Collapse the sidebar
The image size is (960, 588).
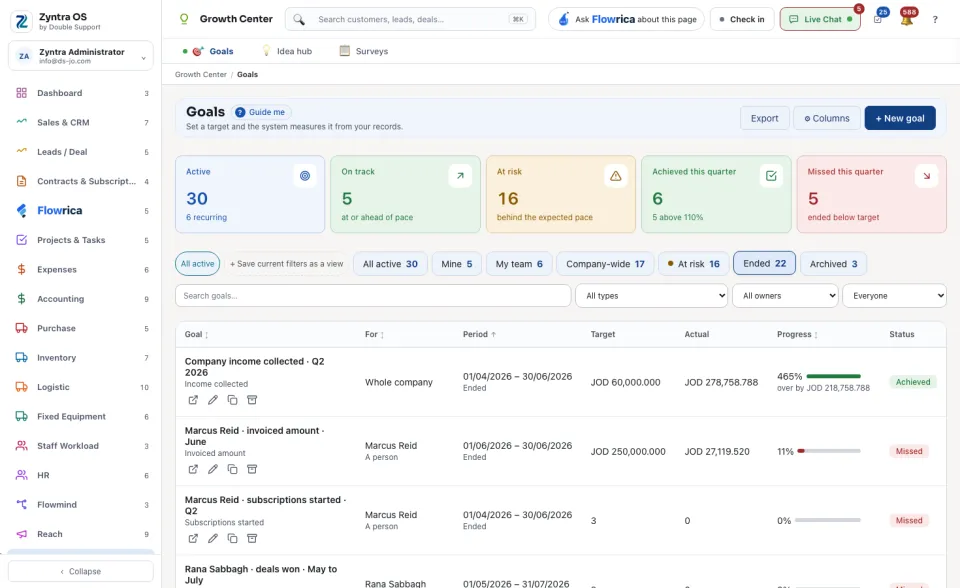click(x=81, y=571)
